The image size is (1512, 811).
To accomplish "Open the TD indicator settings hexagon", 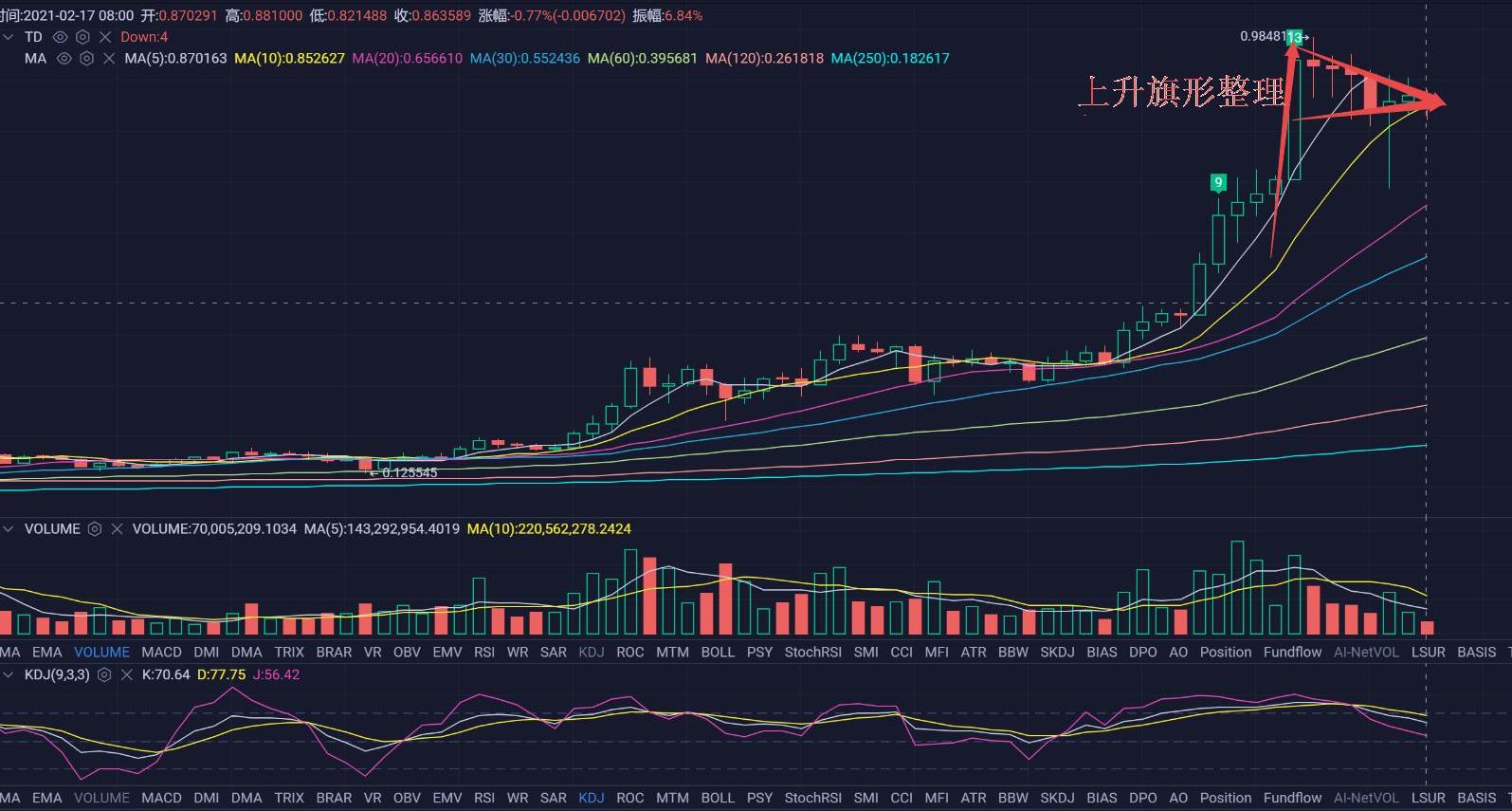I will 82,37.
